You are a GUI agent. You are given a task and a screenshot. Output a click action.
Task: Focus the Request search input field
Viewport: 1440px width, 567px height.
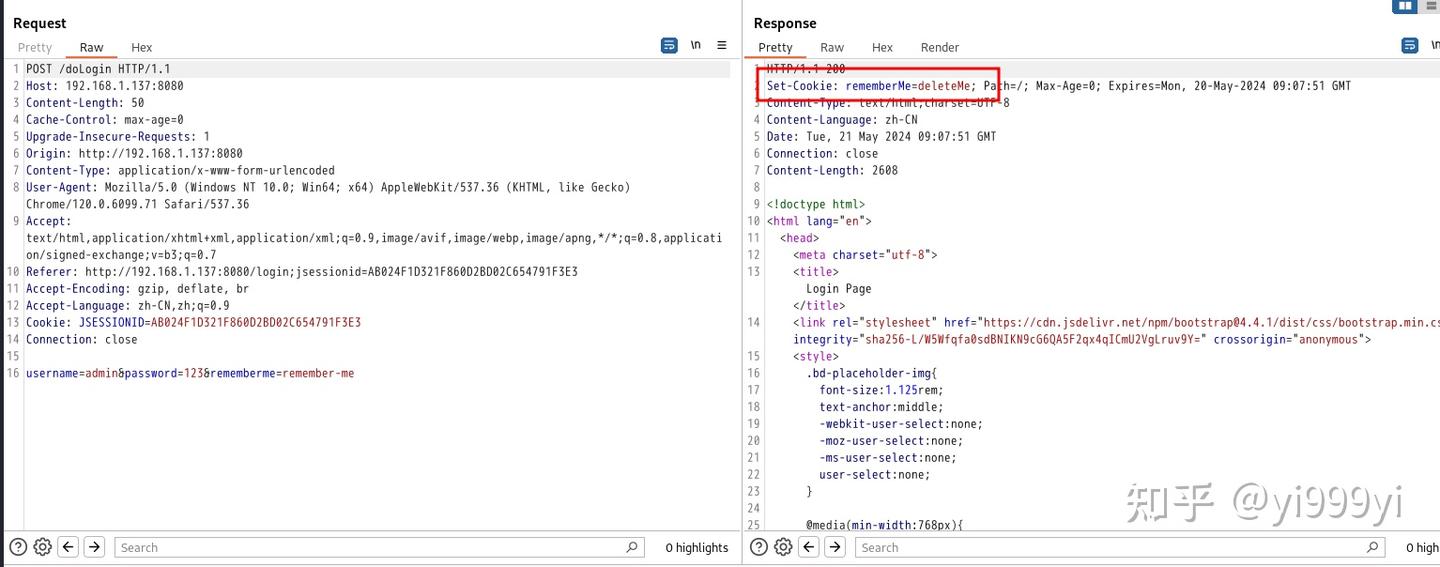[378, 547]
